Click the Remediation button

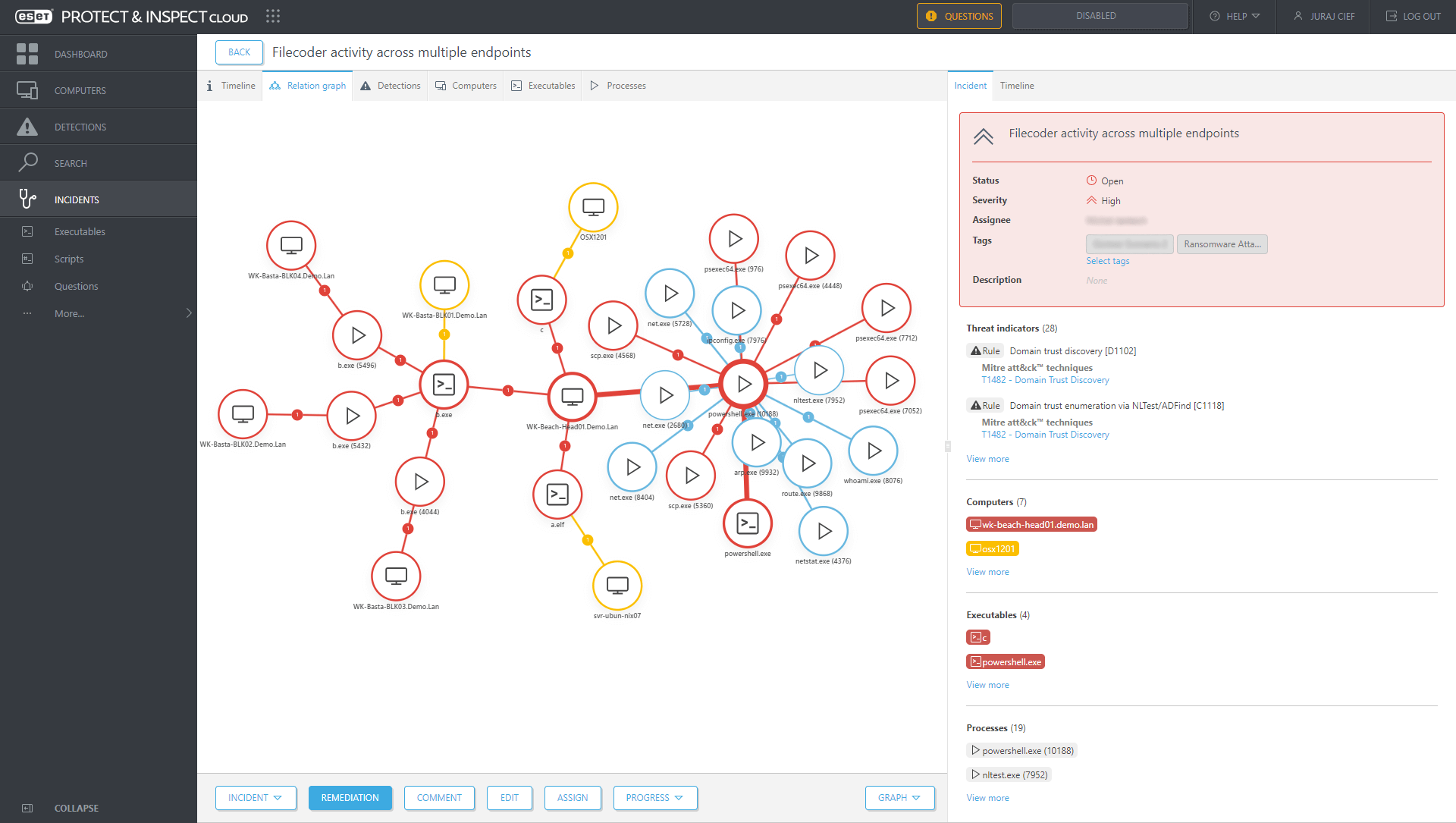coord(350,798)
